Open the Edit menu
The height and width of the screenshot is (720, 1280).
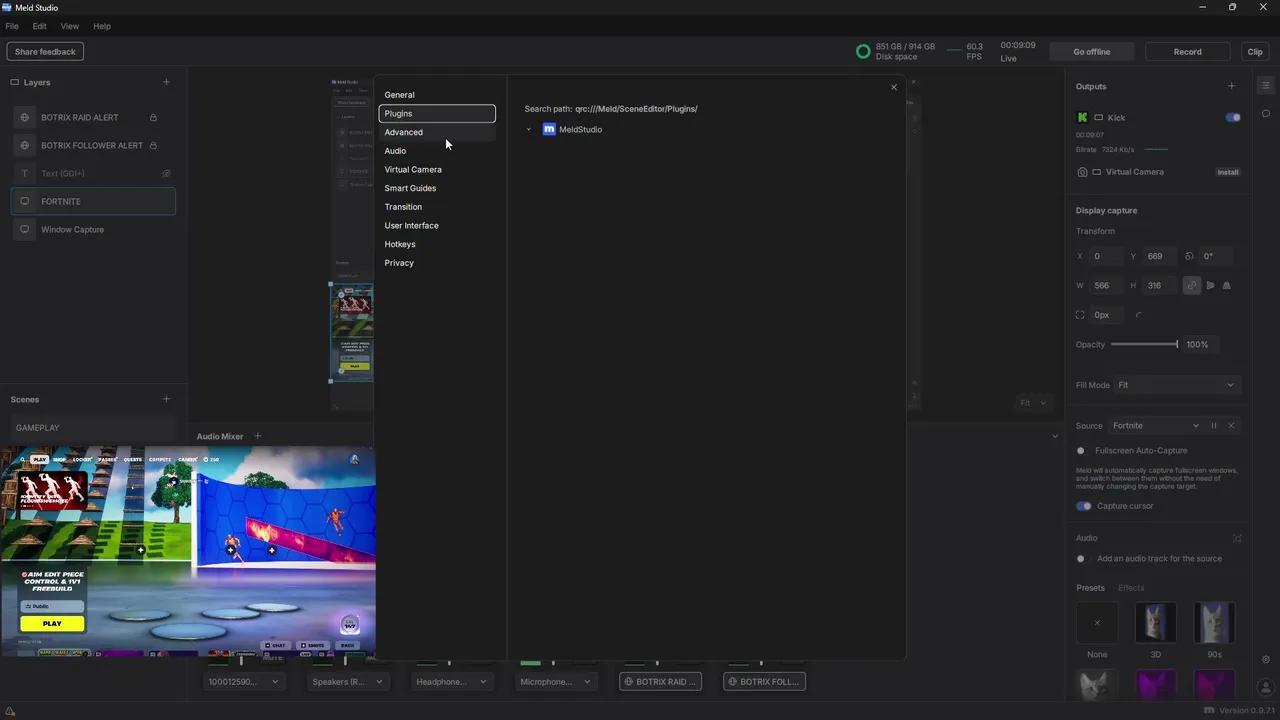pos(40,26)
